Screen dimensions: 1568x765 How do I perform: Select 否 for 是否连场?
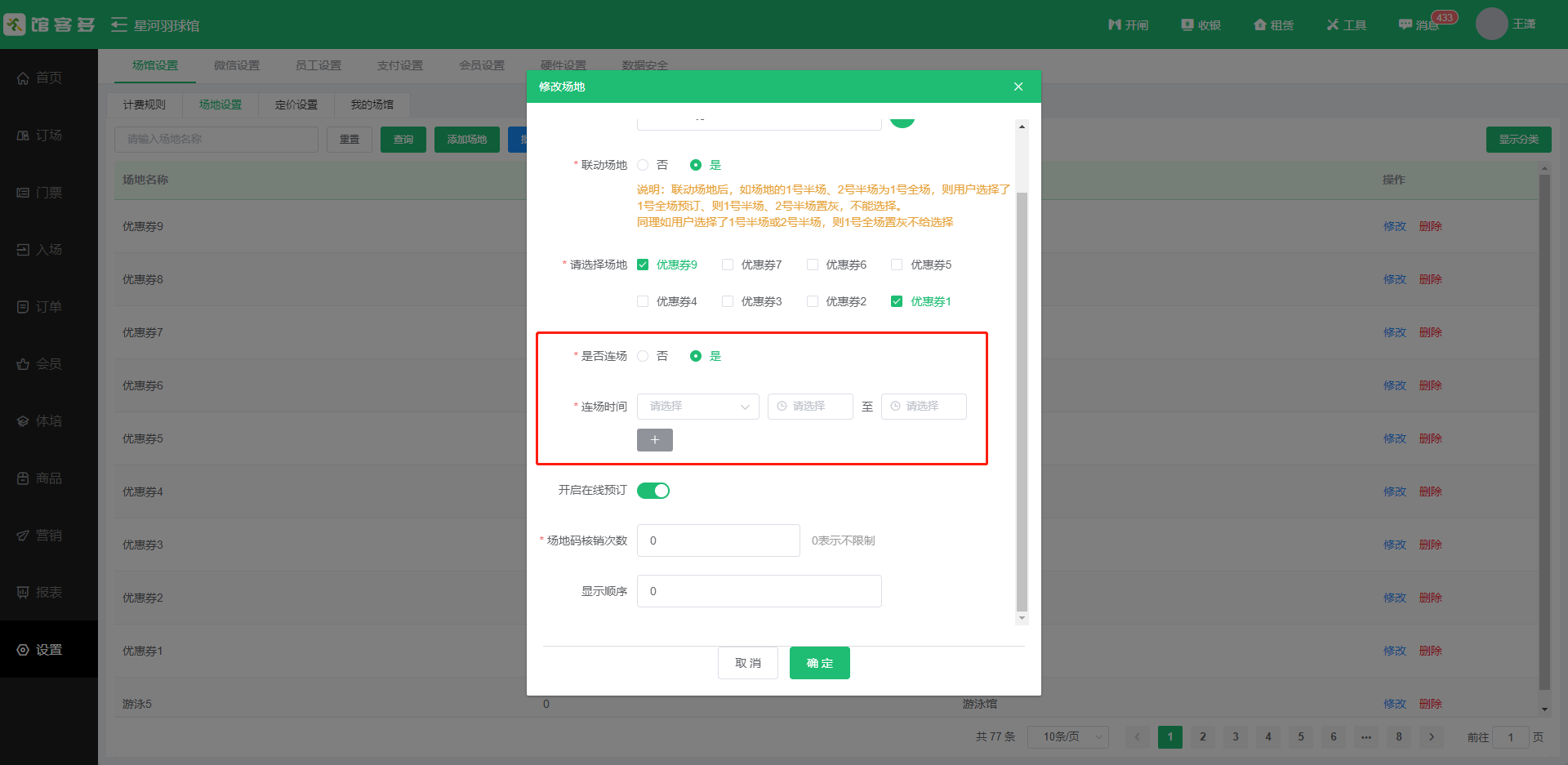pyautogui.click(x=644, y=356)
